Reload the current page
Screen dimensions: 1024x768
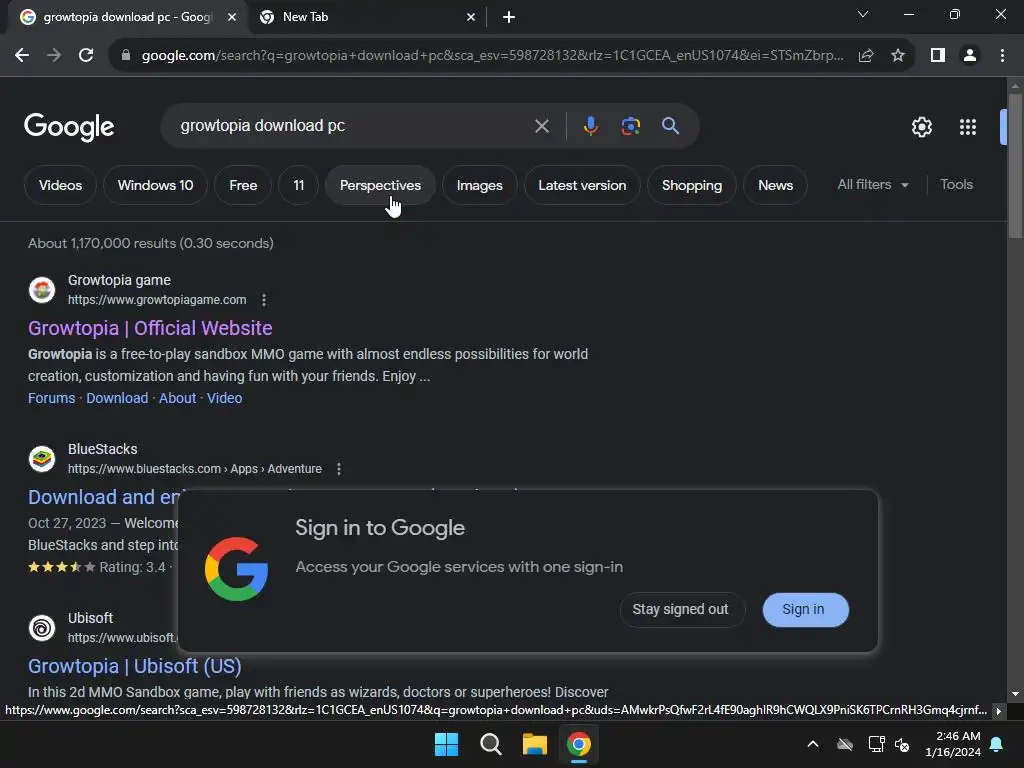(86, 56)
